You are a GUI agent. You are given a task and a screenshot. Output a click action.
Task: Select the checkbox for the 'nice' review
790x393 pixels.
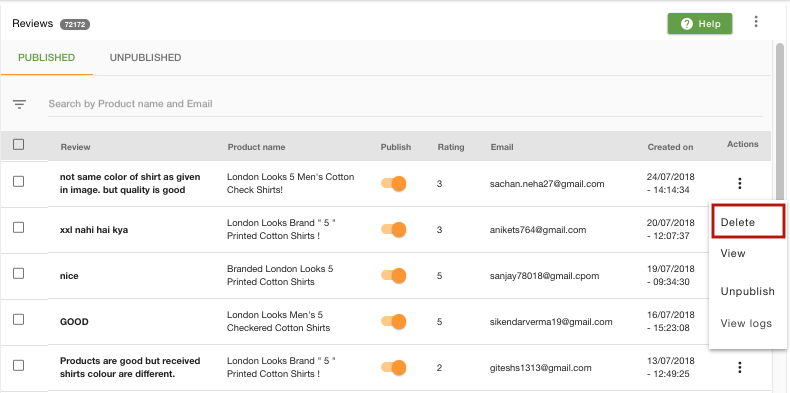[x=19, y=273]
